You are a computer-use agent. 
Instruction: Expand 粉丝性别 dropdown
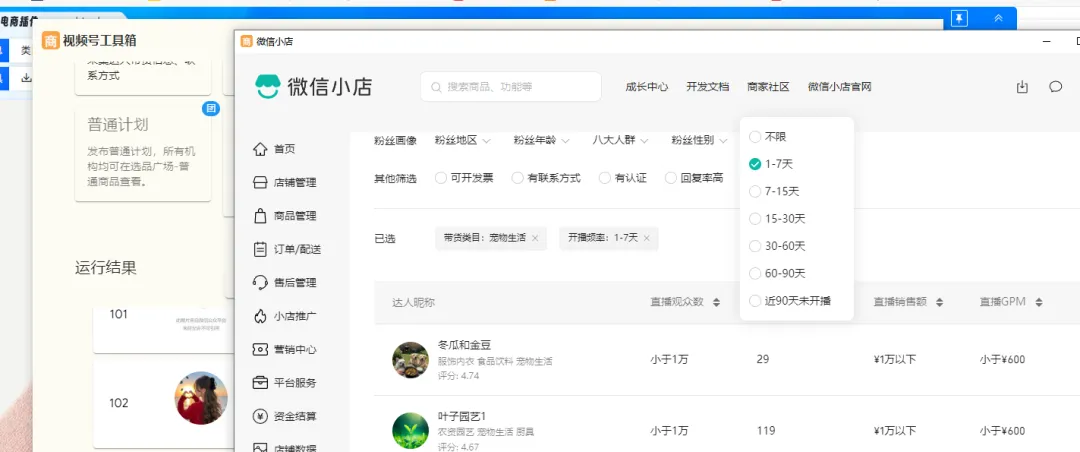[700, 141]
